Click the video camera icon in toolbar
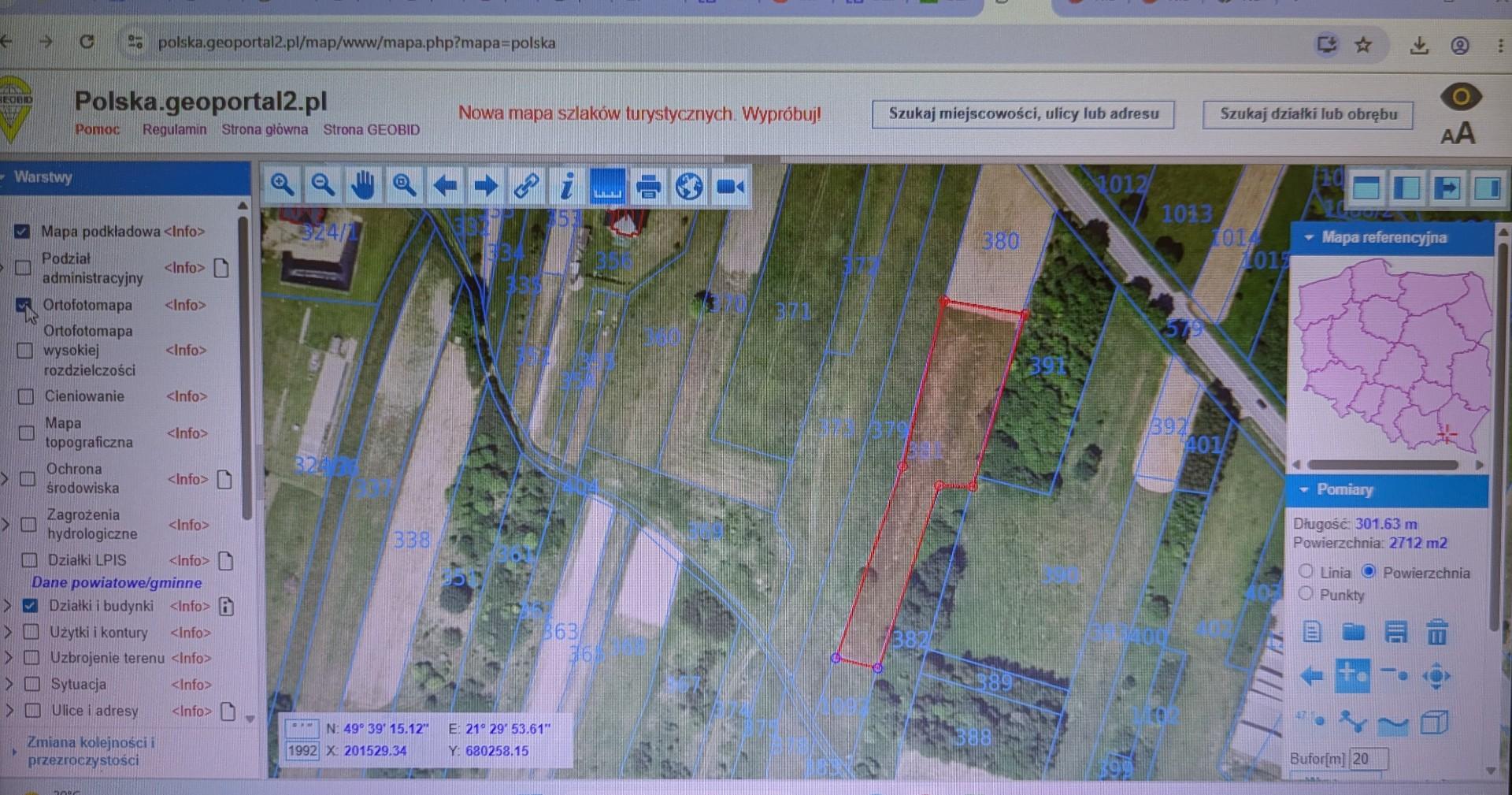 [730, 188]
